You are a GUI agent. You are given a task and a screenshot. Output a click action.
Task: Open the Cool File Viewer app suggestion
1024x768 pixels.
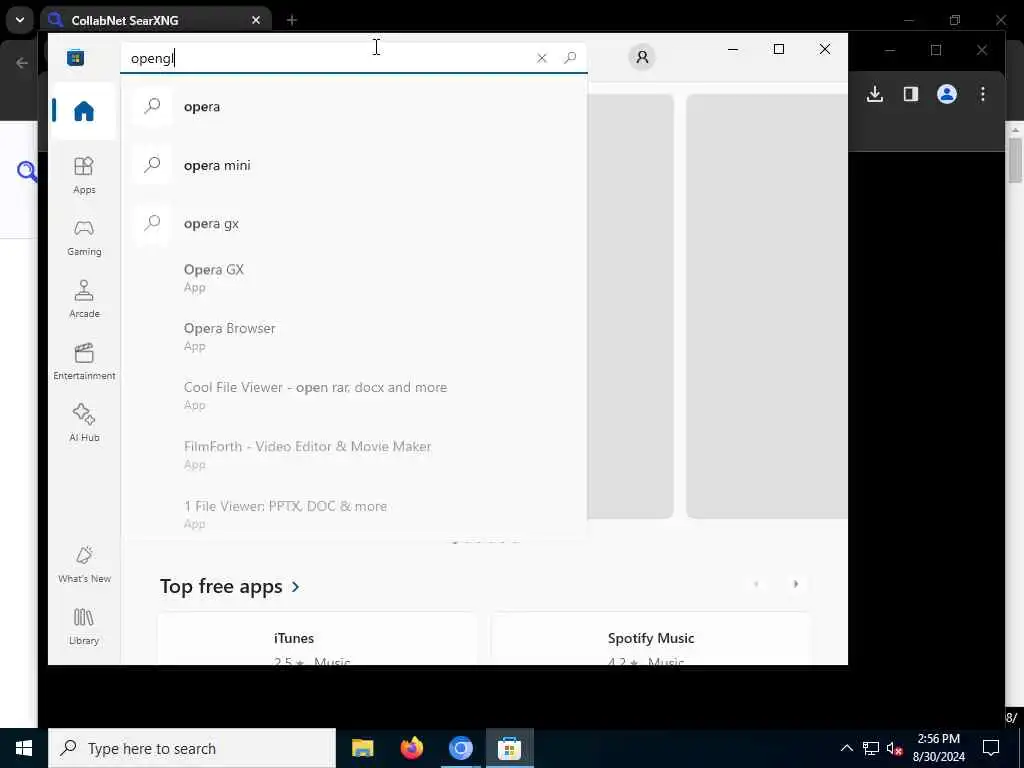pyautogui.click(x=353, y=395)
